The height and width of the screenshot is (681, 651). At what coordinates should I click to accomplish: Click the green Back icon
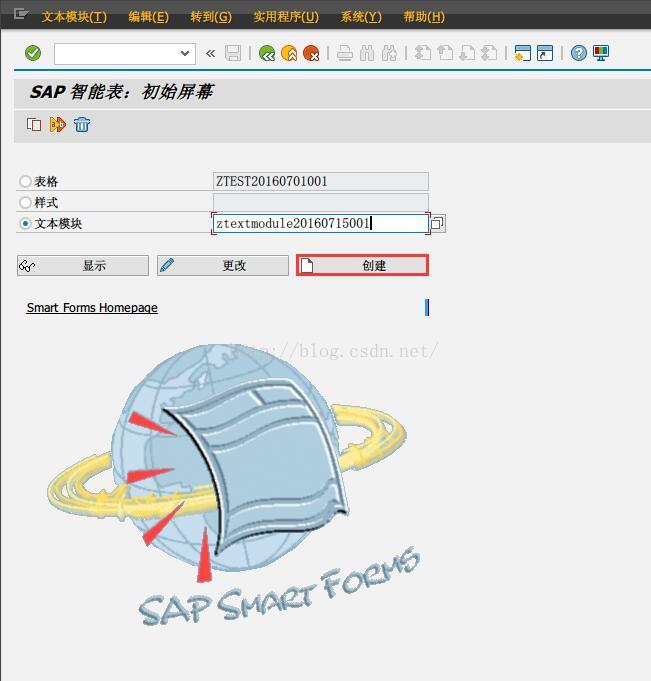pos(267,53)
